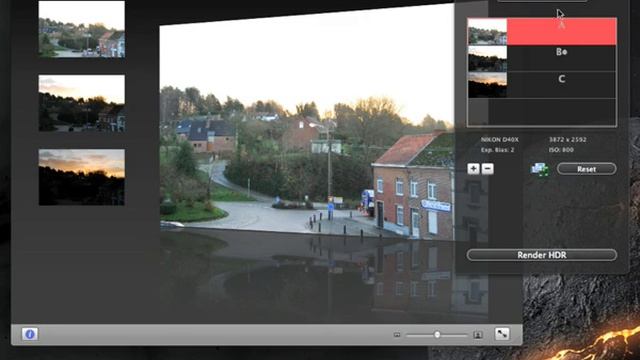Select highlighted red row A in image list
Viewport: 640px width, 360px height.
point(542,31)
